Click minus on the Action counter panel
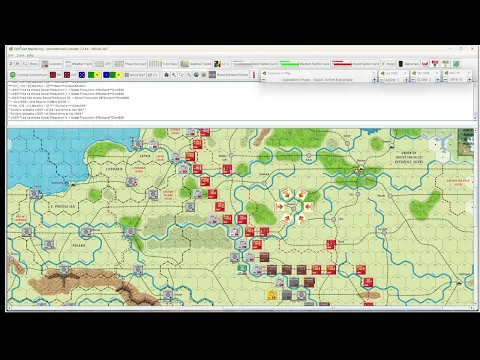Image resolution: width=480 pixels, height=360 pixels. pos(382,80)
